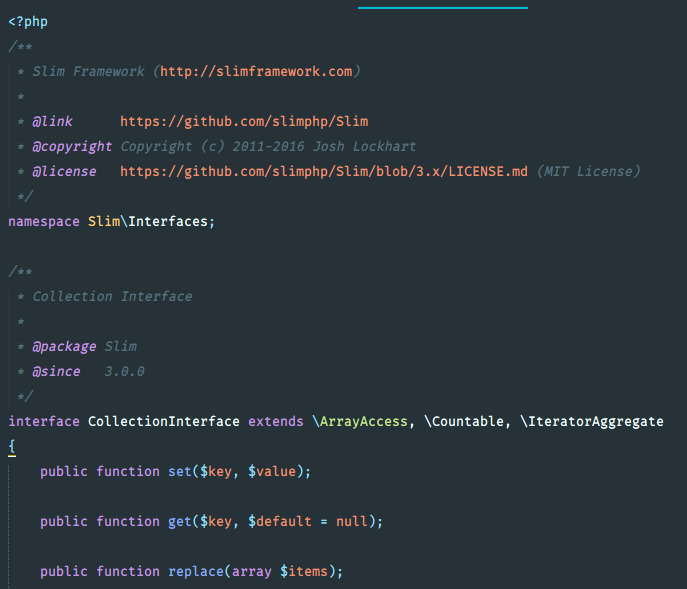Screen dimensions: 687x589
Task: Click the namespace keyword
Action: point(44,221)
